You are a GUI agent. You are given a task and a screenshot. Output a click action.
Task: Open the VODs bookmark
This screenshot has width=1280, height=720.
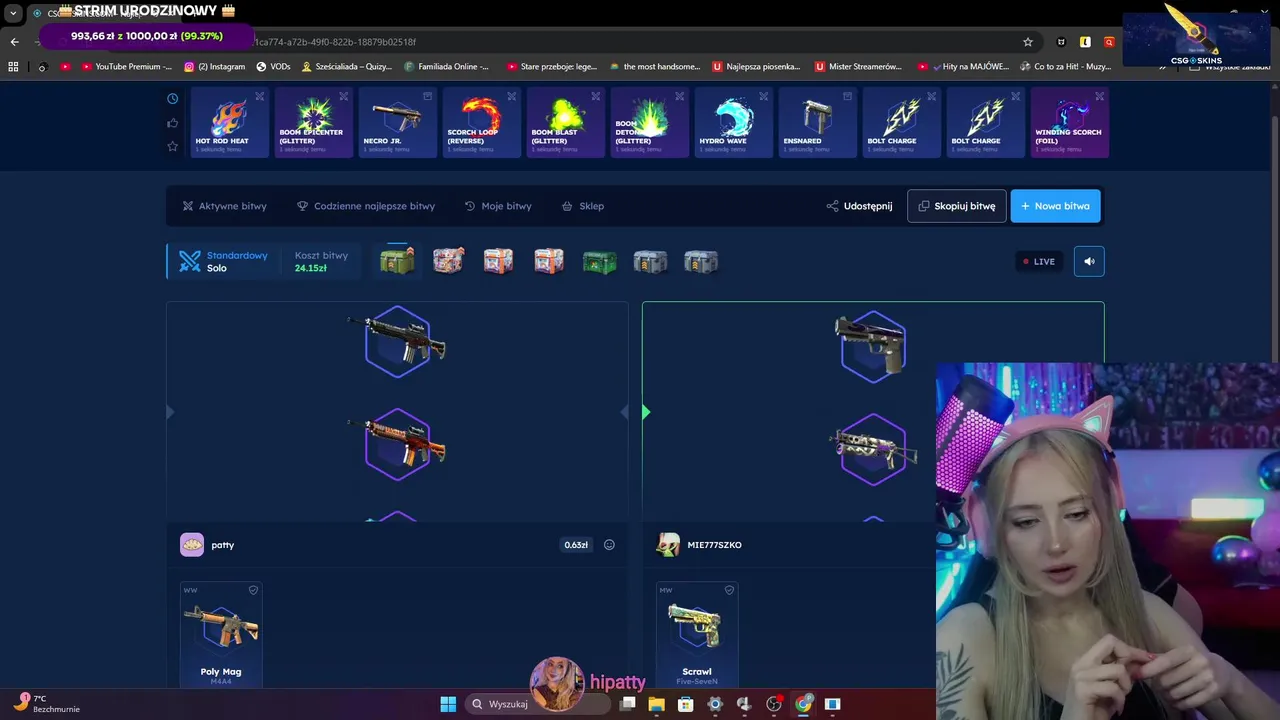273,67
